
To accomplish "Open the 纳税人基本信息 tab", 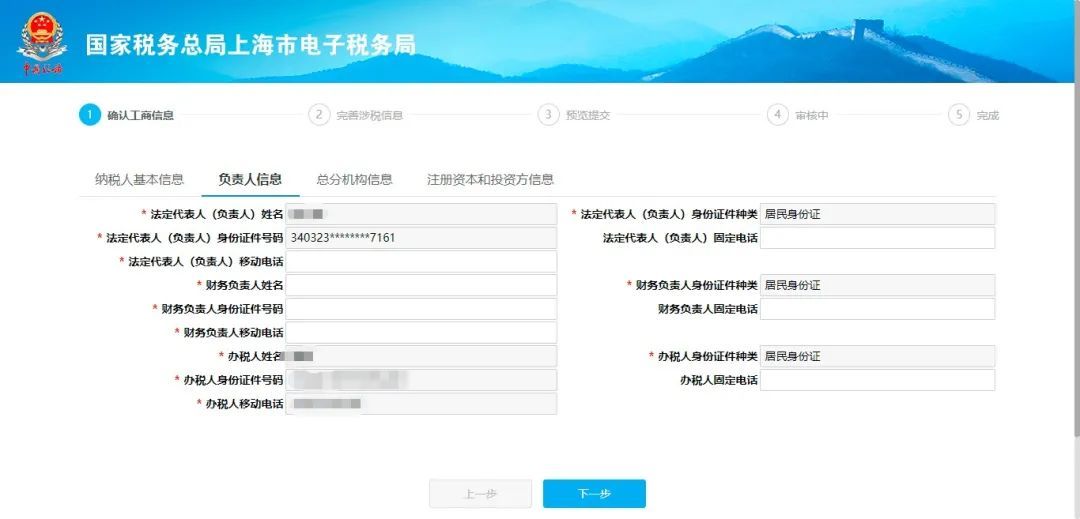I will click(139, 180).
